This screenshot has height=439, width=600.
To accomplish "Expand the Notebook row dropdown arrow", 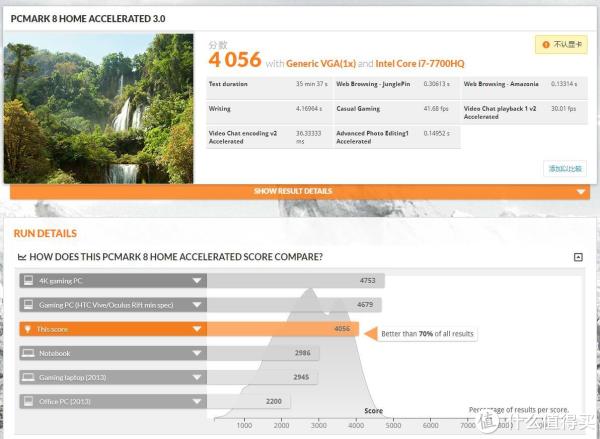I will coord(197,353).
